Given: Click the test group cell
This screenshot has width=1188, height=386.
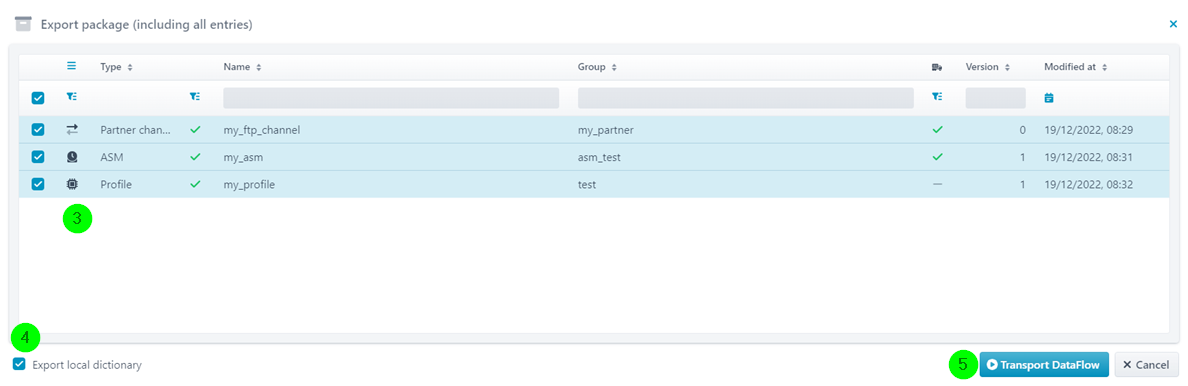Looking at the screenshot, I should (x=586, y=184).
